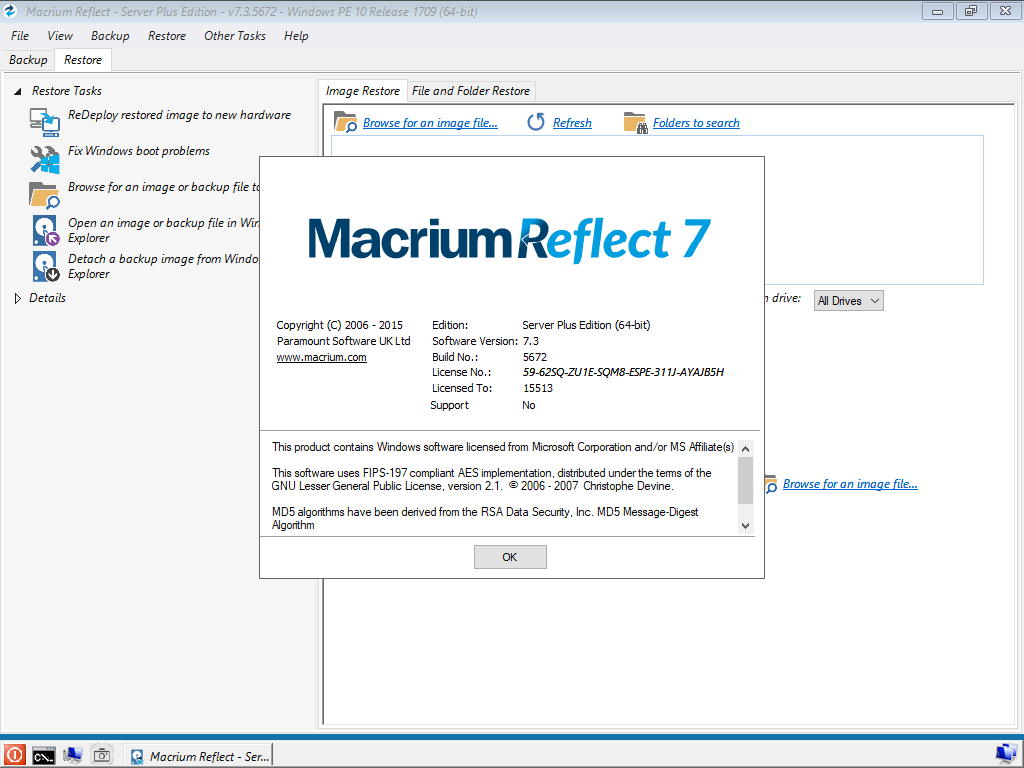Screen dimensions: 1024x768
Task: Click the Detach backup image icon
Action: pos(45,266)
